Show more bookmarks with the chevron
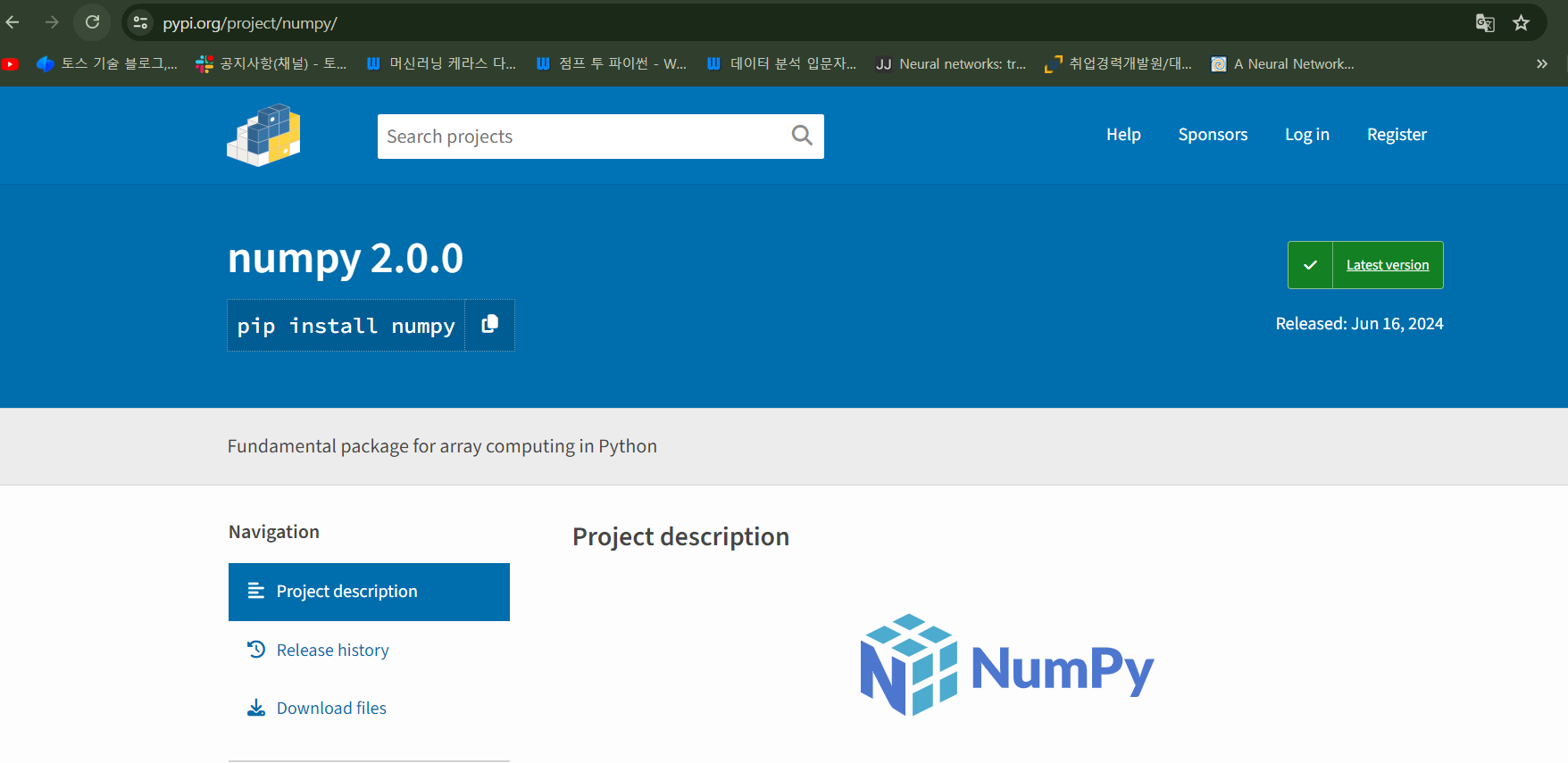 click(1542, 64)
